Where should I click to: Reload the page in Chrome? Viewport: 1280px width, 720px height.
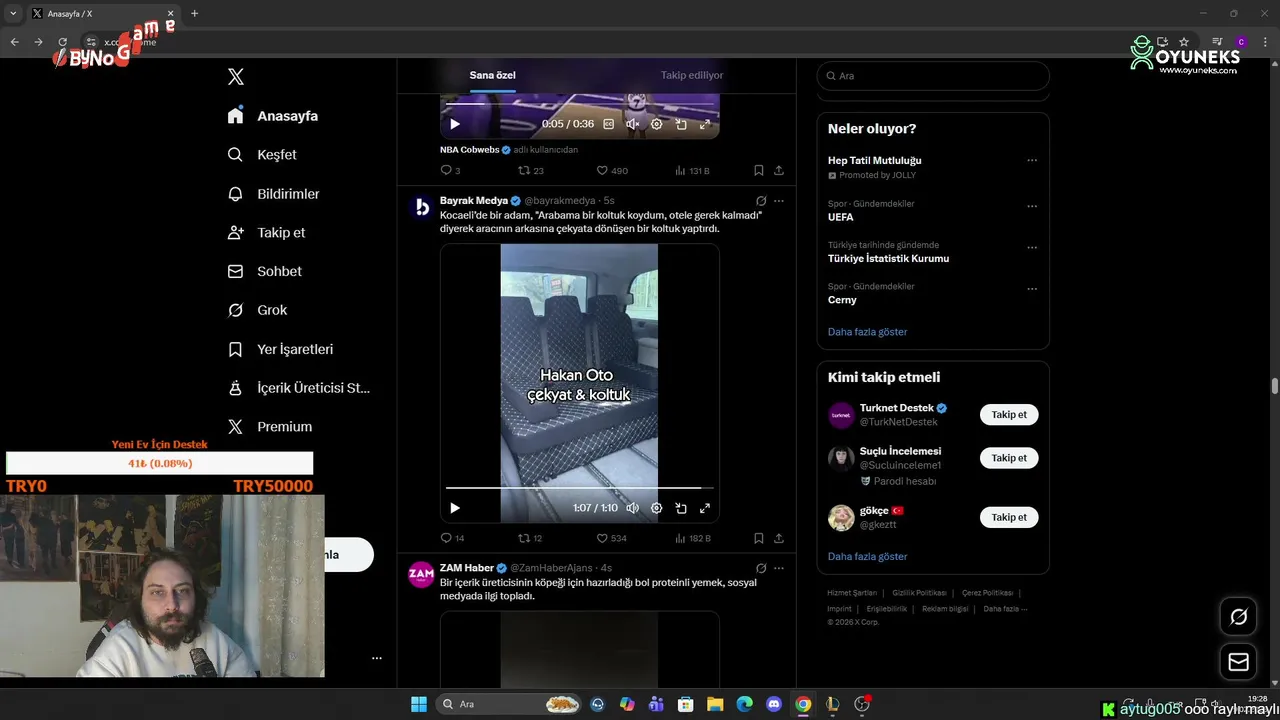pos(63,42)
